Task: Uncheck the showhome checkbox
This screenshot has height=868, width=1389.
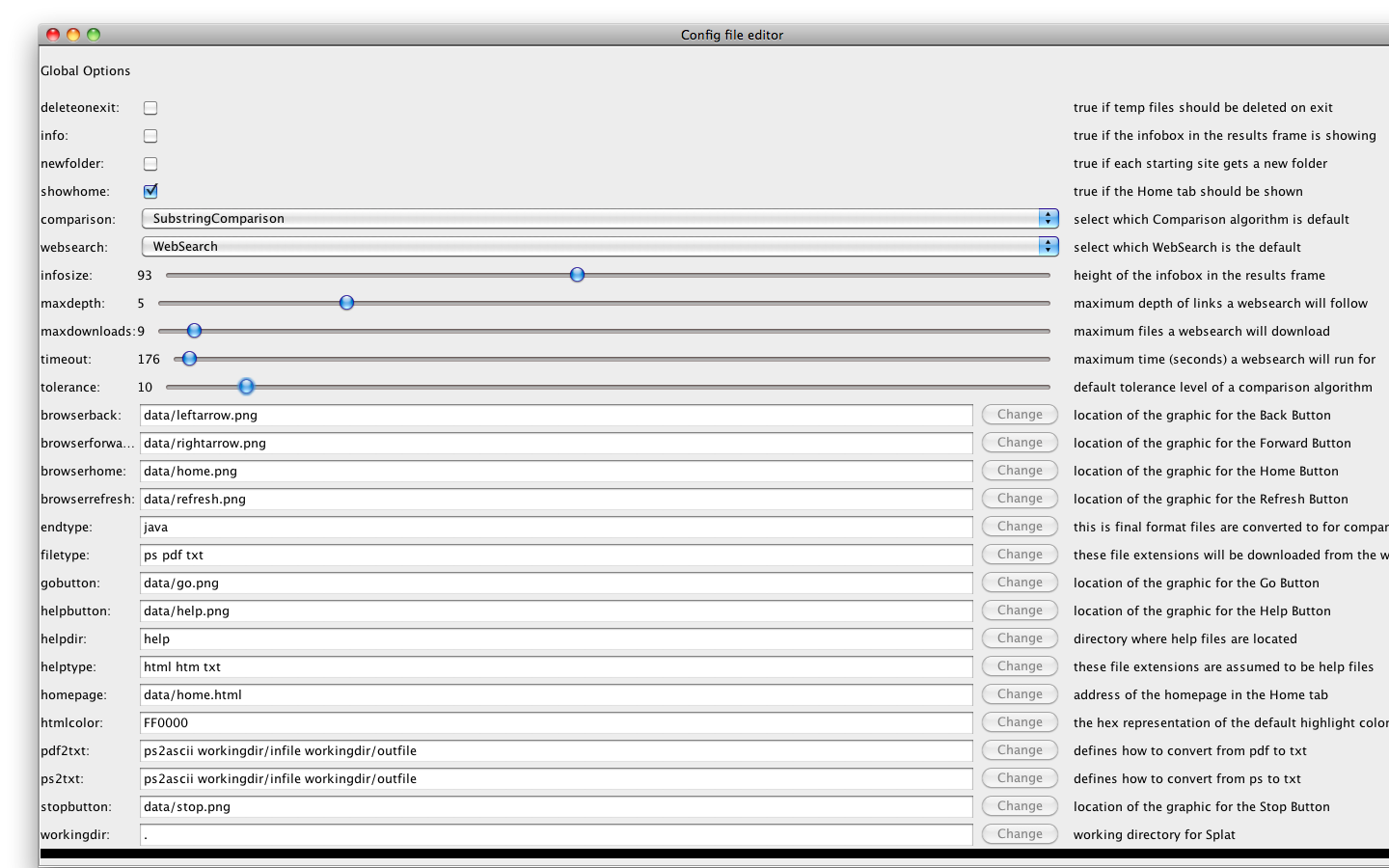Action: tap(150, 191)
